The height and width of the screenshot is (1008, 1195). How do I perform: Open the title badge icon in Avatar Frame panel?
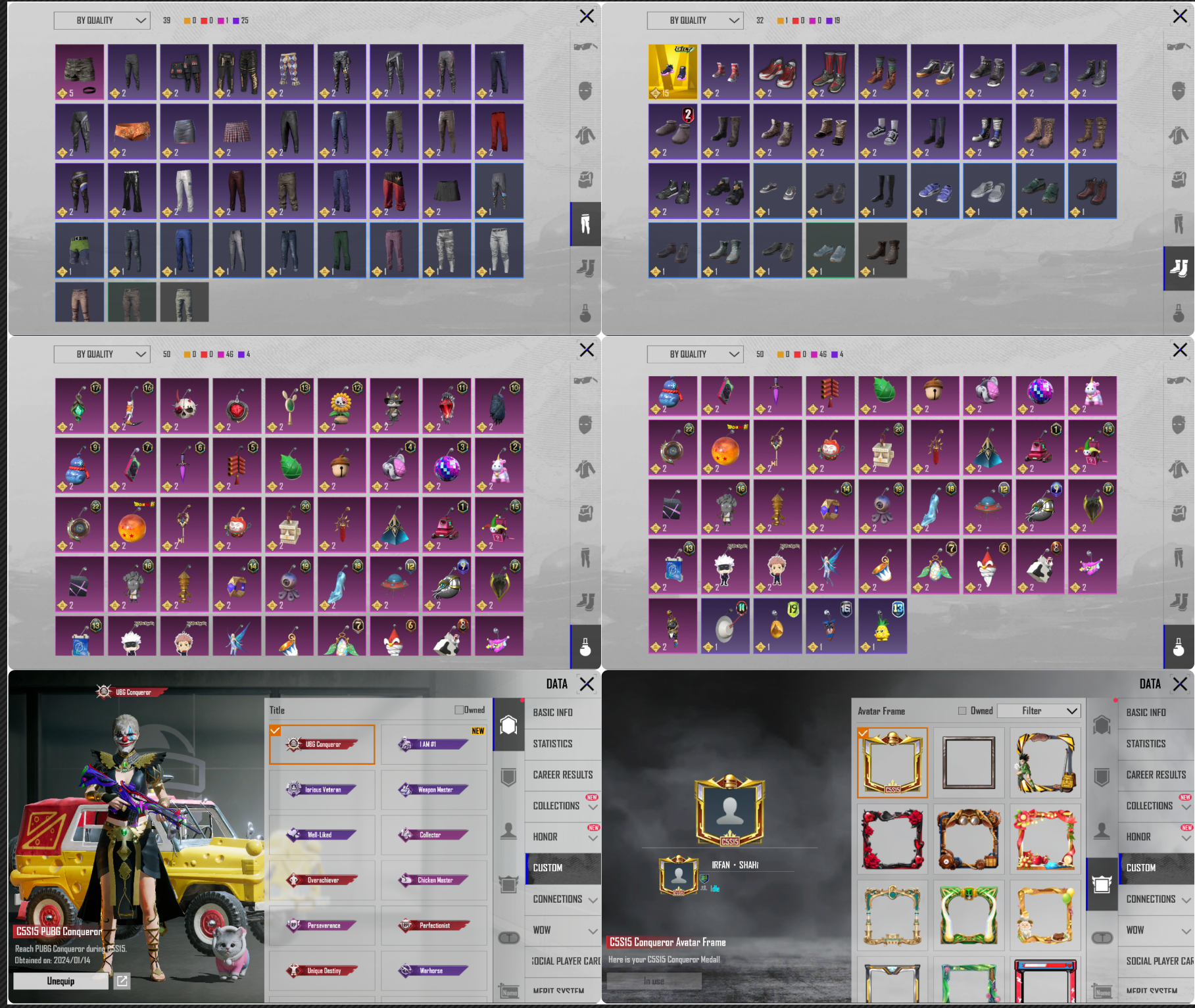point(1102,725)
